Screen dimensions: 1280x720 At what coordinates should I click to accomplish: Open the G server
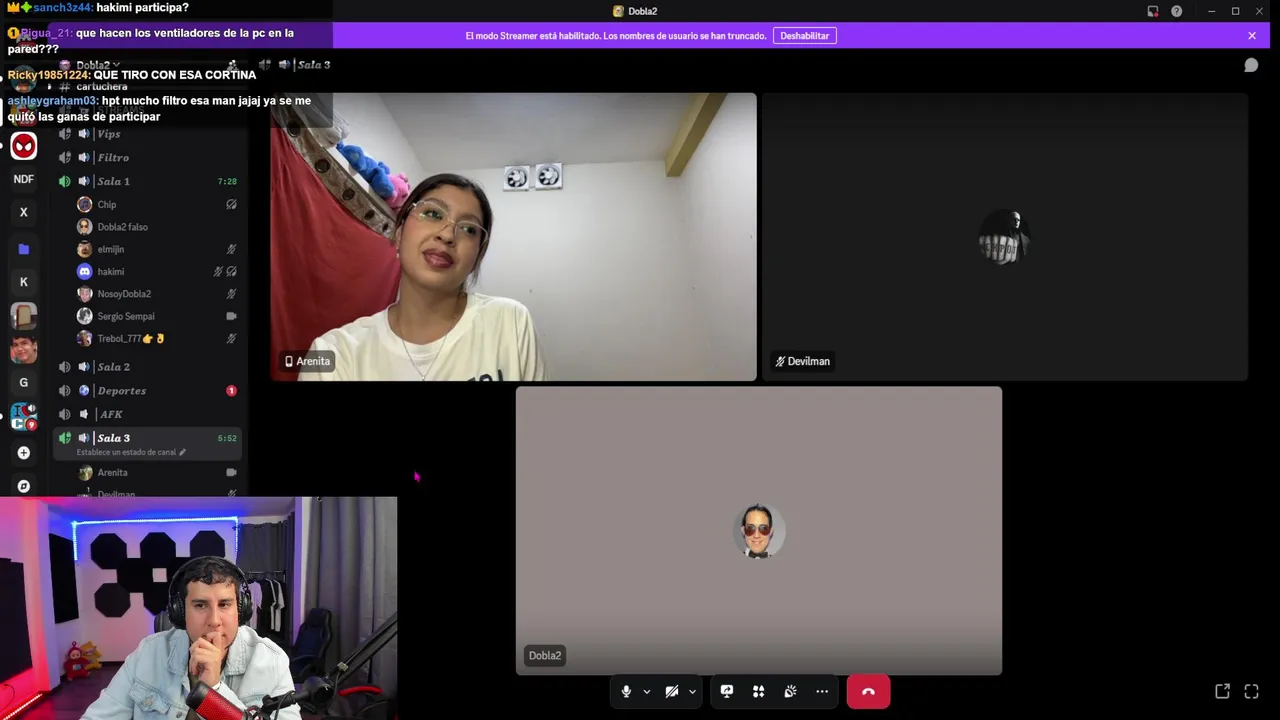(24, 382)
